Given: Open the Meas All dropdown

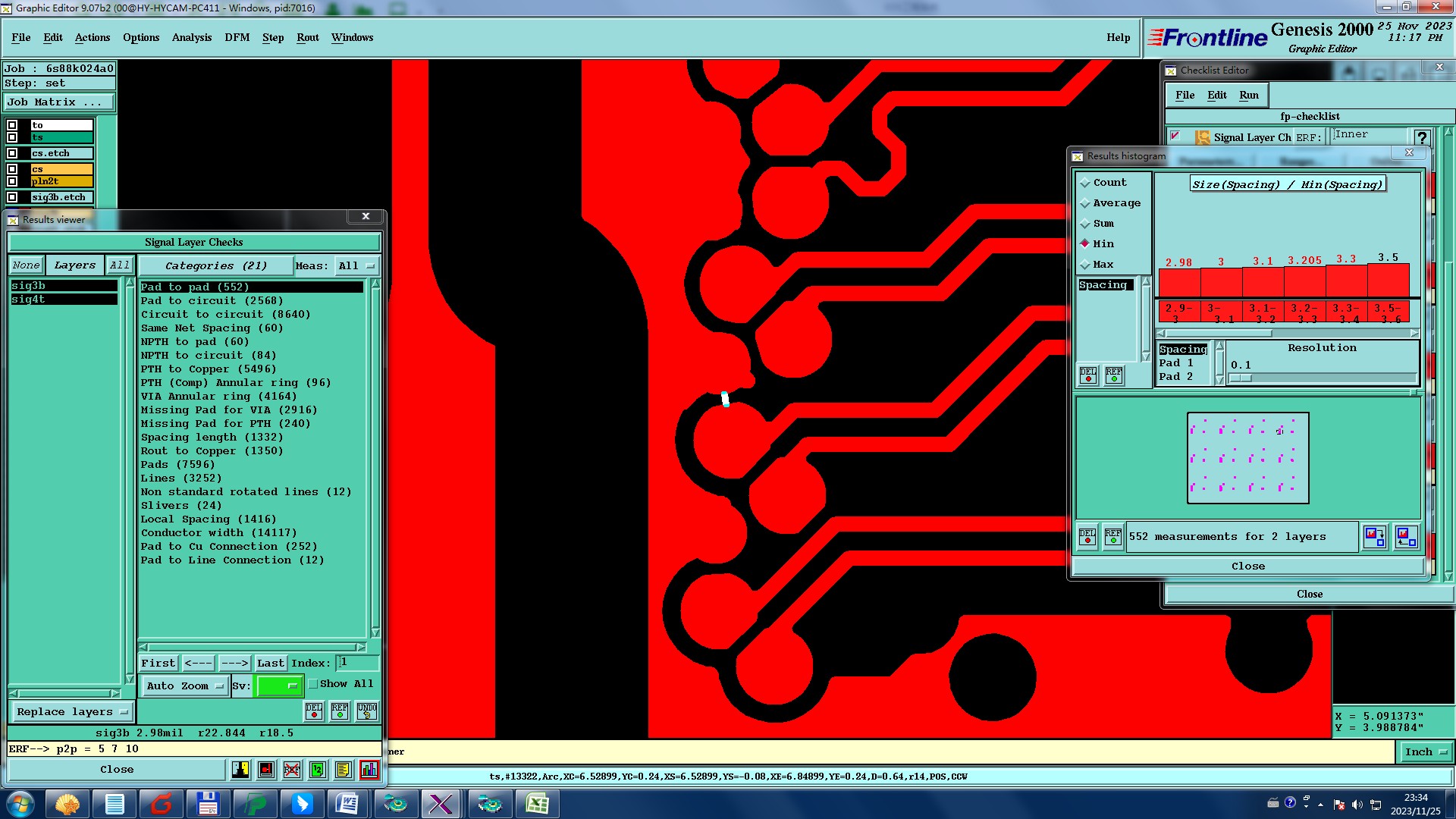Looking at the screenshot, I should [x=356, y=266].
